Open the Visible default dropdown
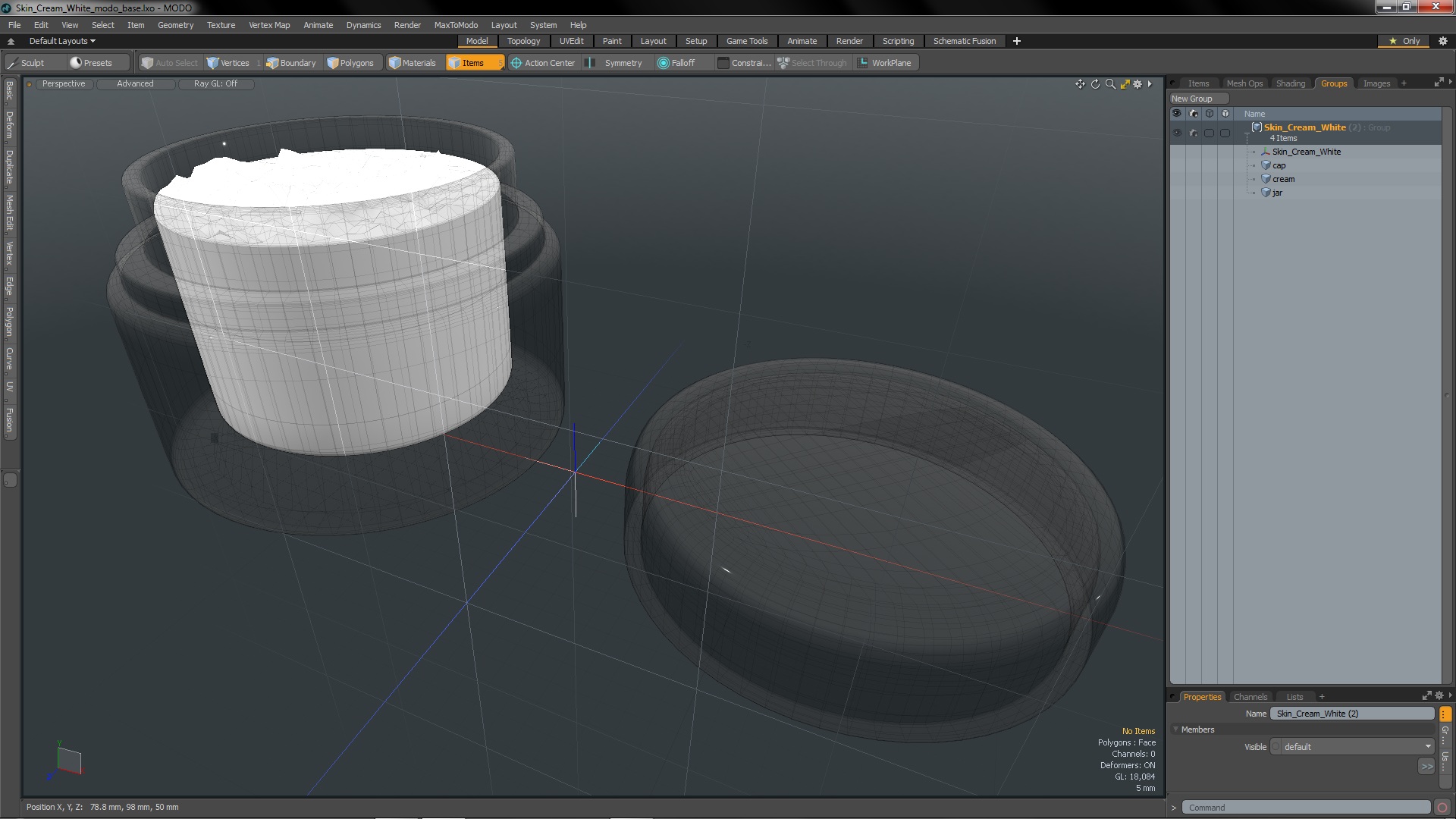This screenshot has width=1456, height=819. [1352, 747]
